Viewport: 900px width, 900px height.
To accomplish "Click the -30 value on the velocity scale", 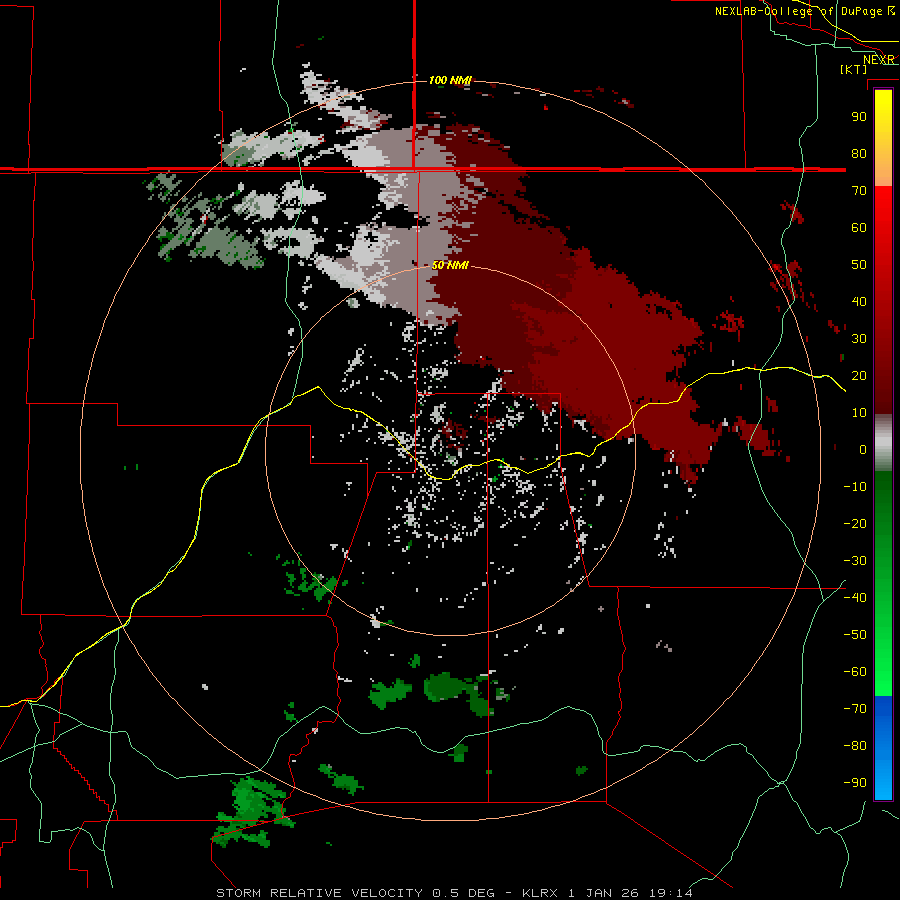I will 855,561.
